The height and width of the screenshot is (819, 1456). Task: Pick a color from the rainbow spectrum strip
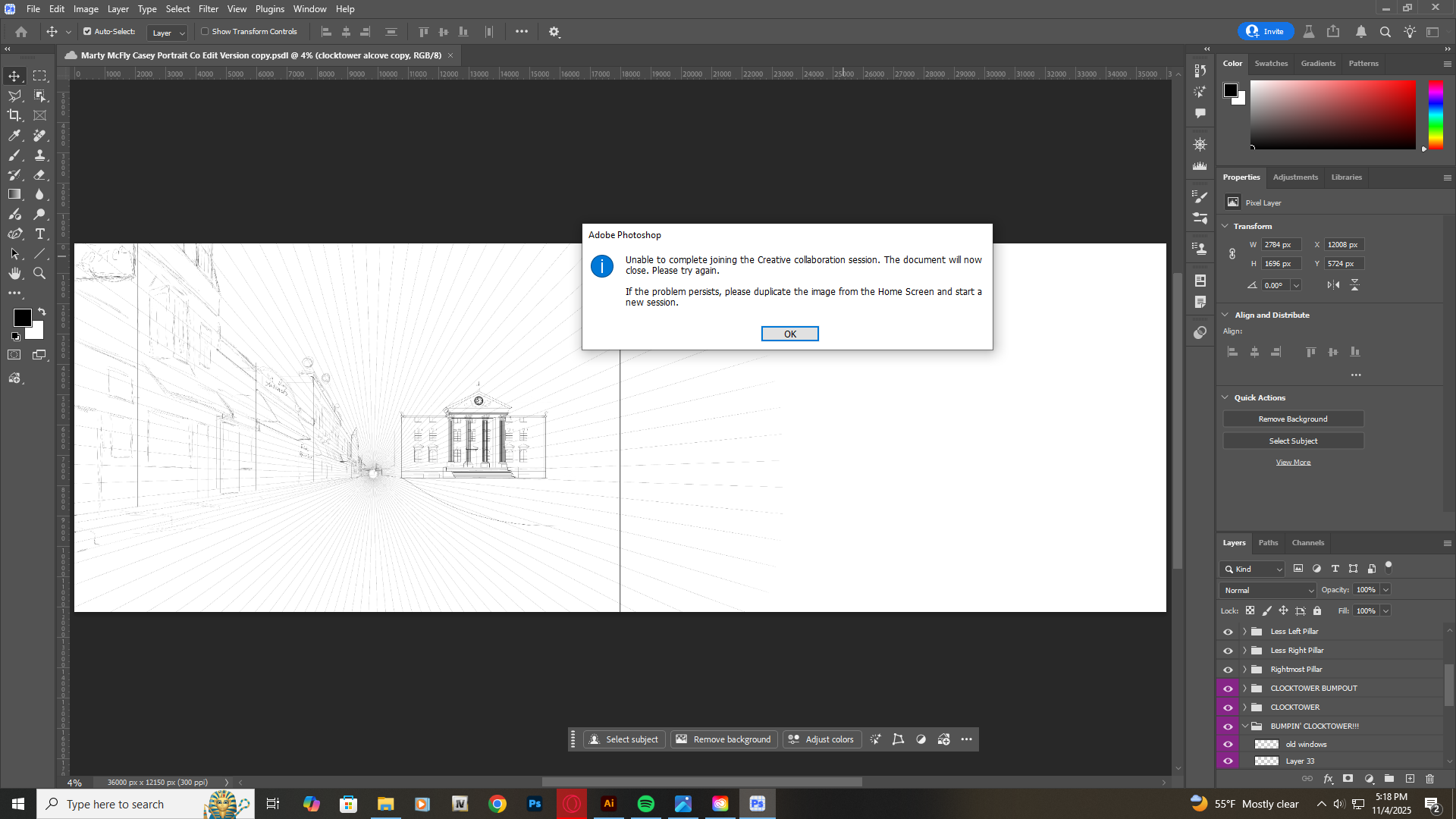(1435, 114)
